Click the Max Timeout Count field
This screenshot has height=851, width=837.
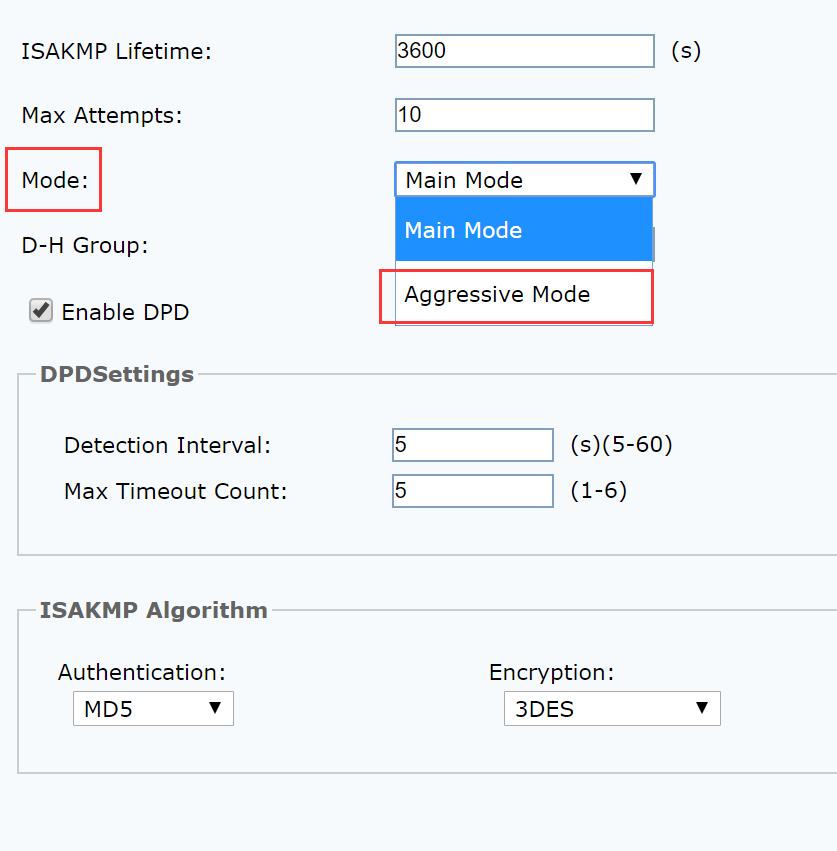[x=472, y=491]
